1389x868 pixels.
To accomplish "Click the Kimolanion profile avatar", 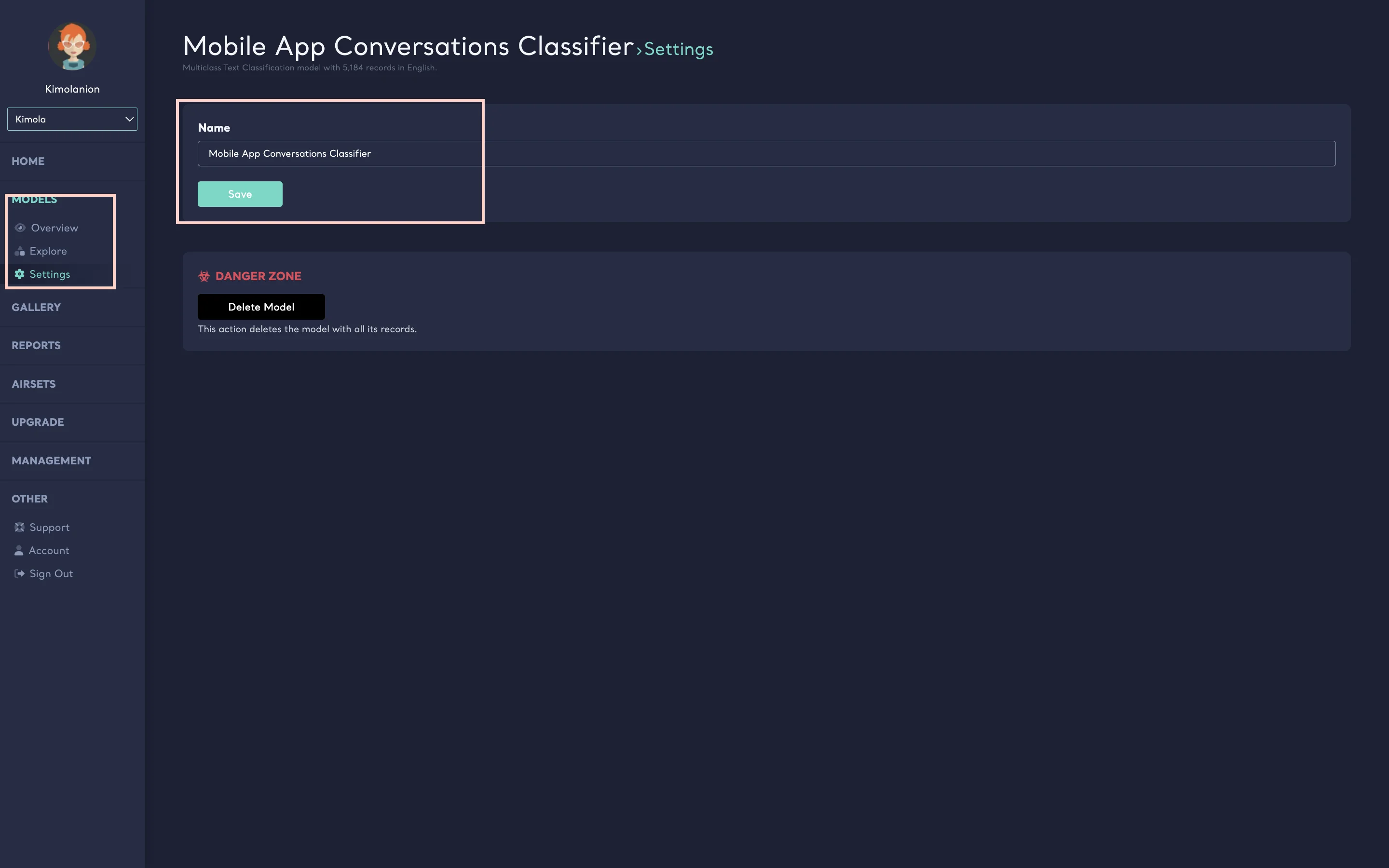I will click(72, 46).
